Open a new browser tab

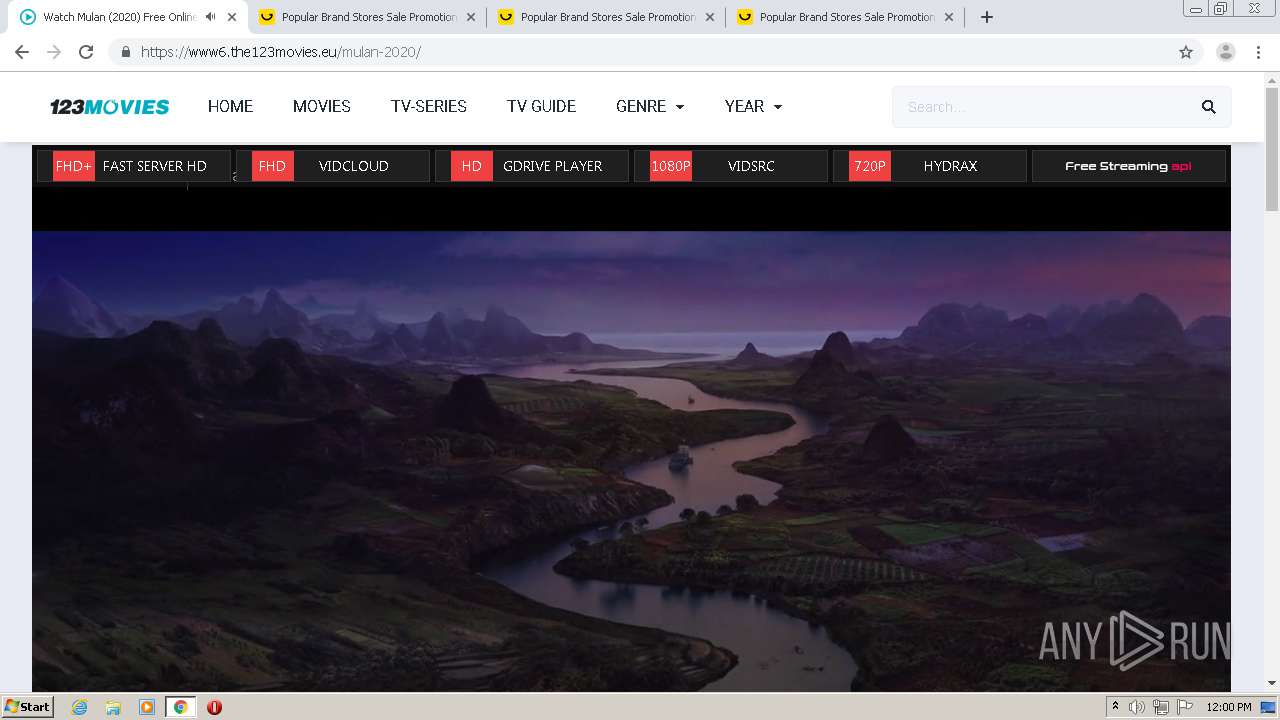987,17
